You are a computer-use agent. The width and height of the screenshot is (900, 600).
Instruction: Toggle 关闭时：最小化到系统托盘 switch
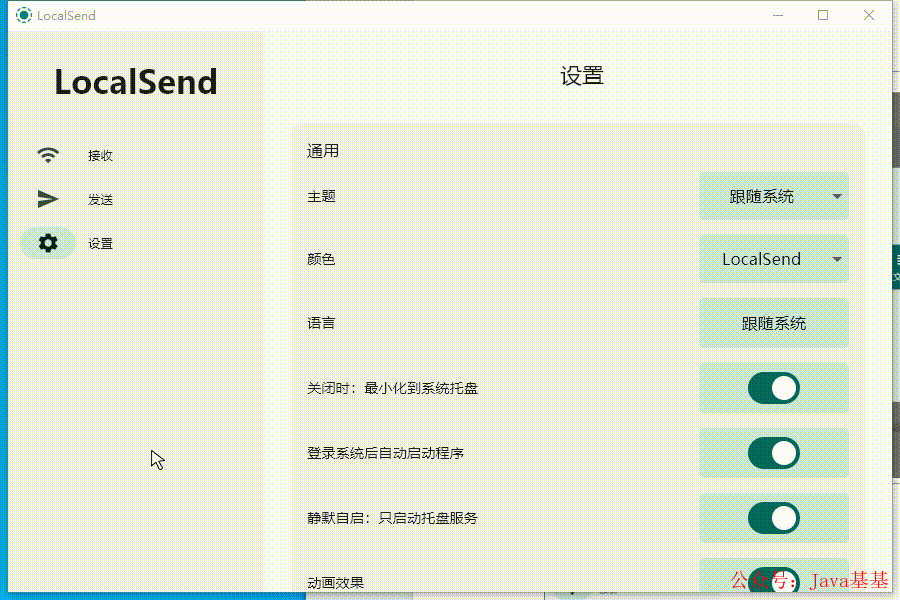tap(773, 388)
